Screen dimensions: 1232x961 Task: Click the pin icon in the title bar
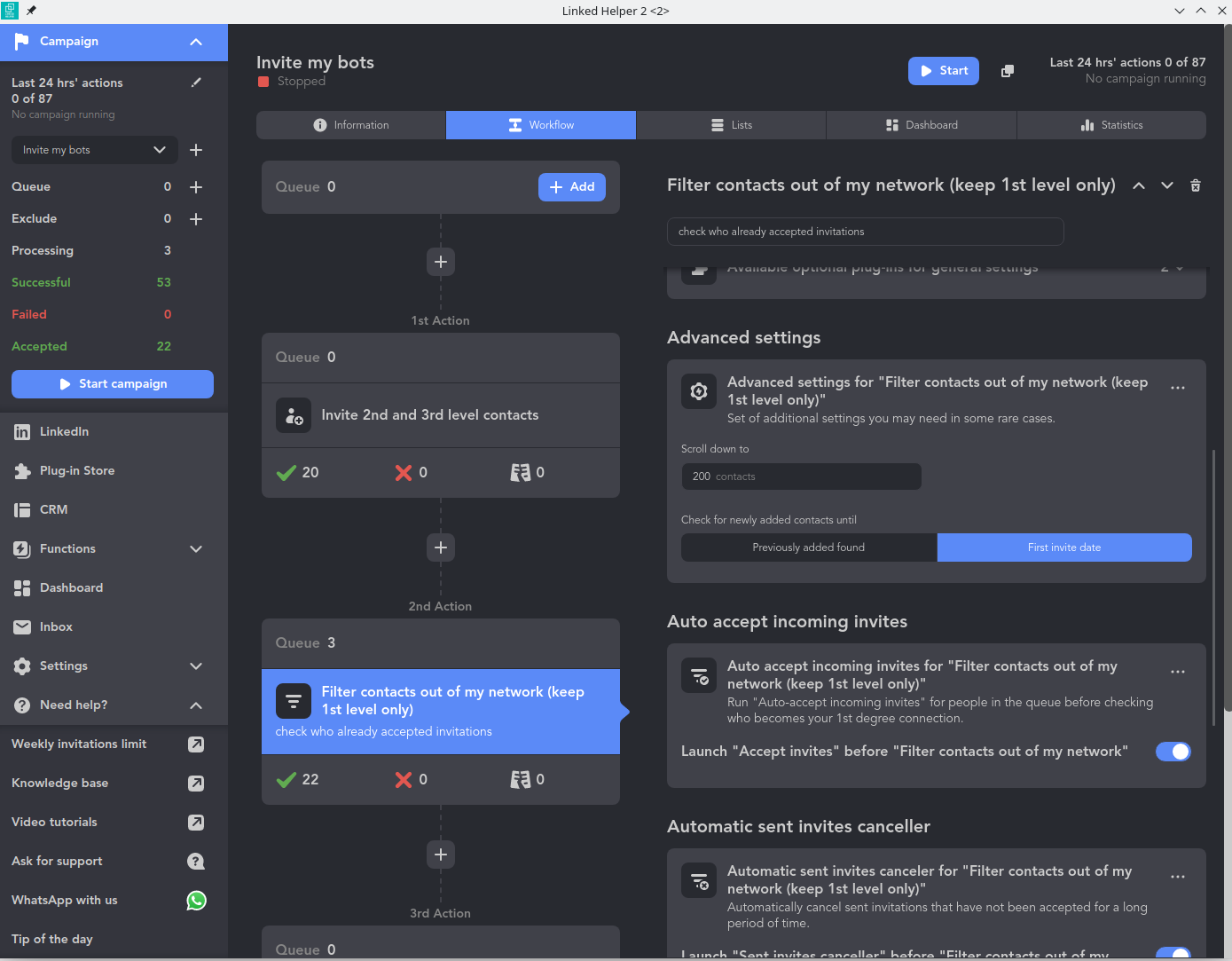click(x=31, y=11)
